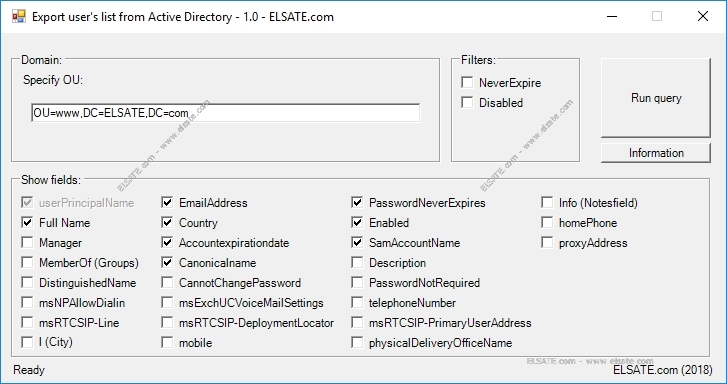
Task: Run the Active Directory query
Action: [x=656, y=98]
